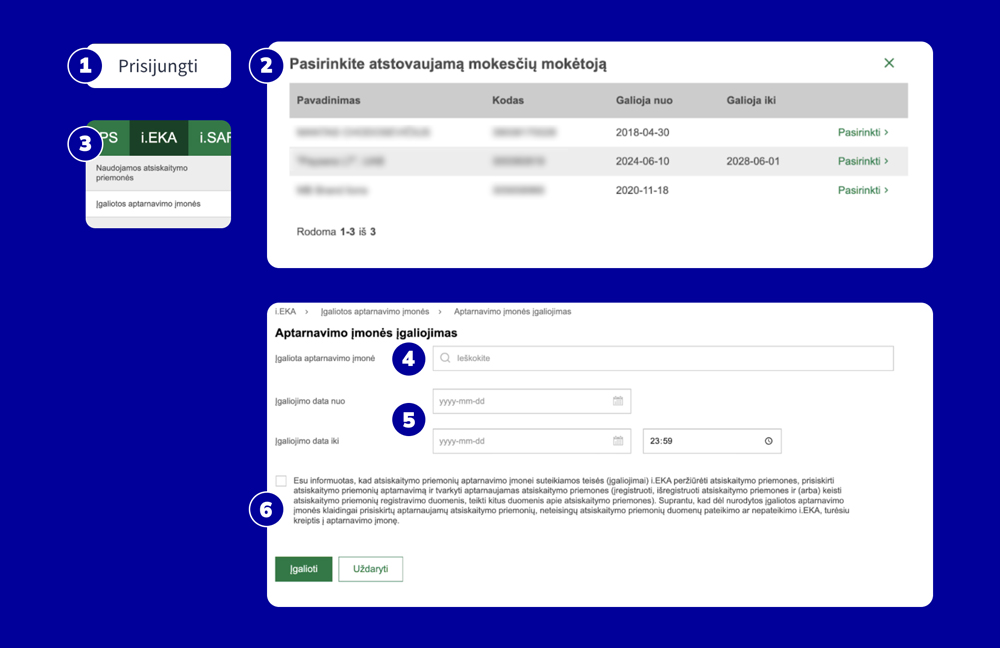Check the information agreement checkbox
Viewport: 1000px width, 648px height.
click(x=281, y=481)
